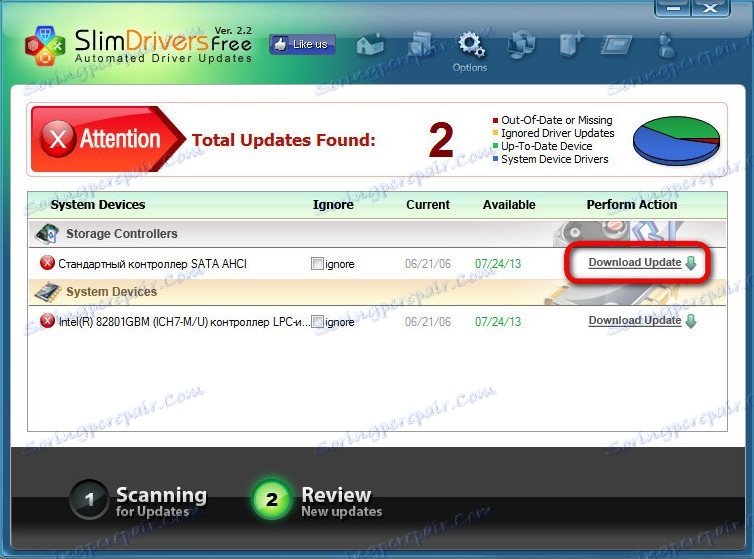Tick ignore checkbox for SATA AHCI controller
The height and width of the screenshot is (559, 754).
click(x=317, y=264)
